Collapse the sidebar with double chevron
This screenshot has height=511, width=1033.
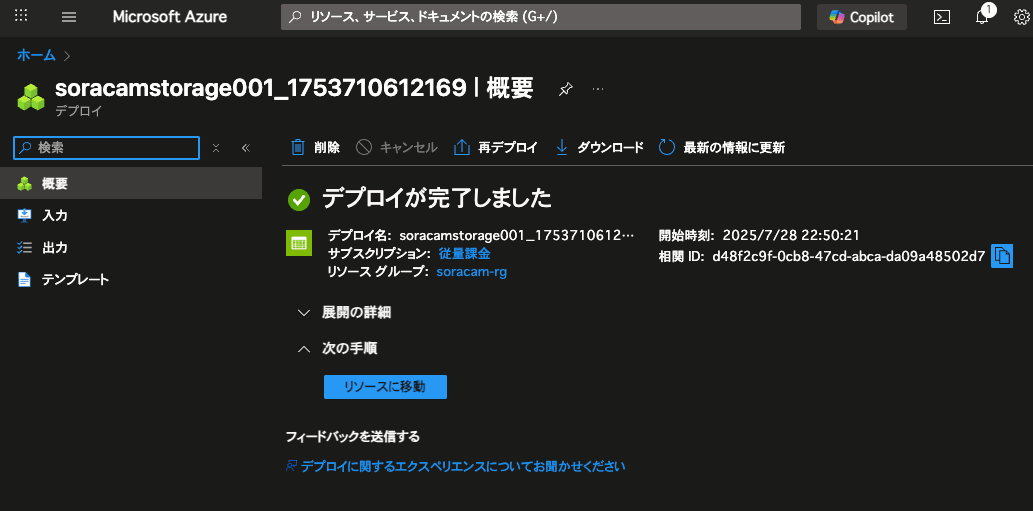[x=246, y=148]
